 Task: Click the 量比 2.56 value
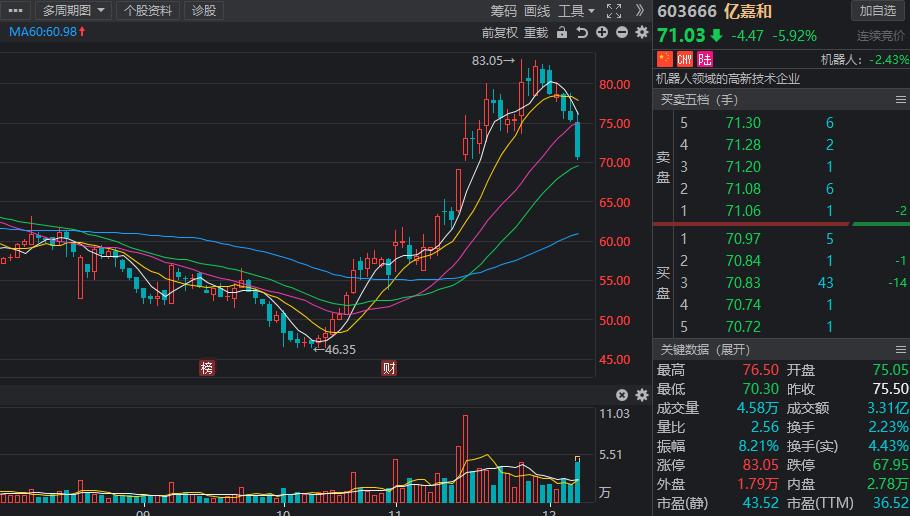(765, 427)
